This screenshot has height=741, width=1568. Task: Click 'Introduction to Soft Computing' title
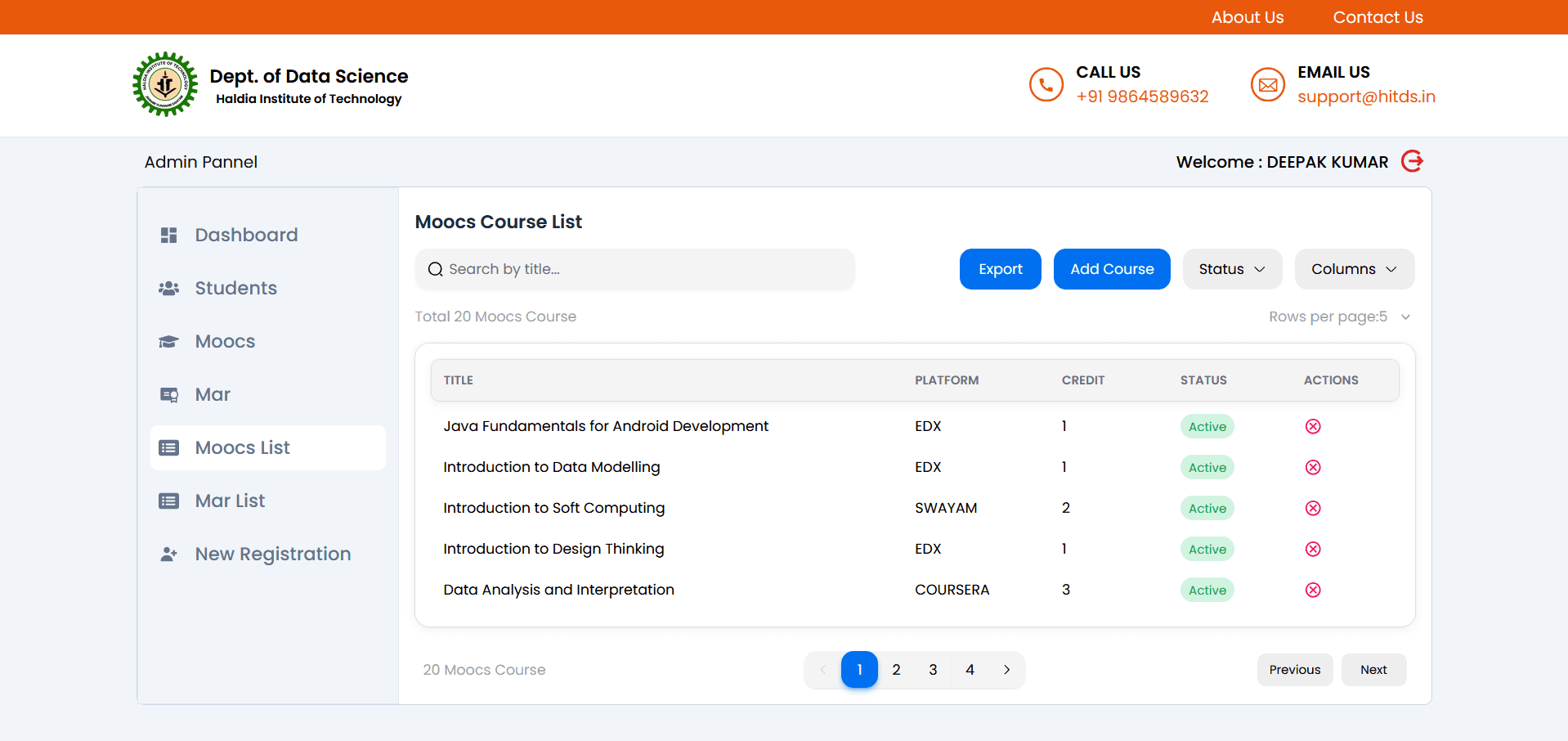click(x=554, y=508)
